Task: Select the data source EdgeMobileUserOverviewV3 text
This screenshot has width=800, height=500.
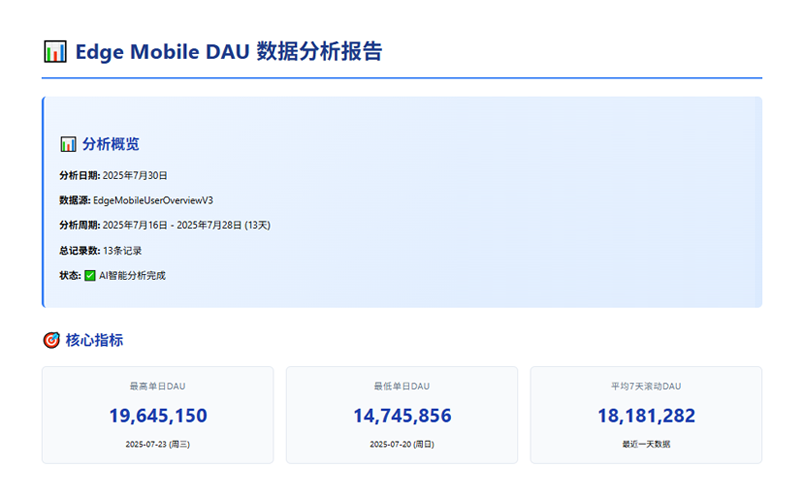Action: 153,201
